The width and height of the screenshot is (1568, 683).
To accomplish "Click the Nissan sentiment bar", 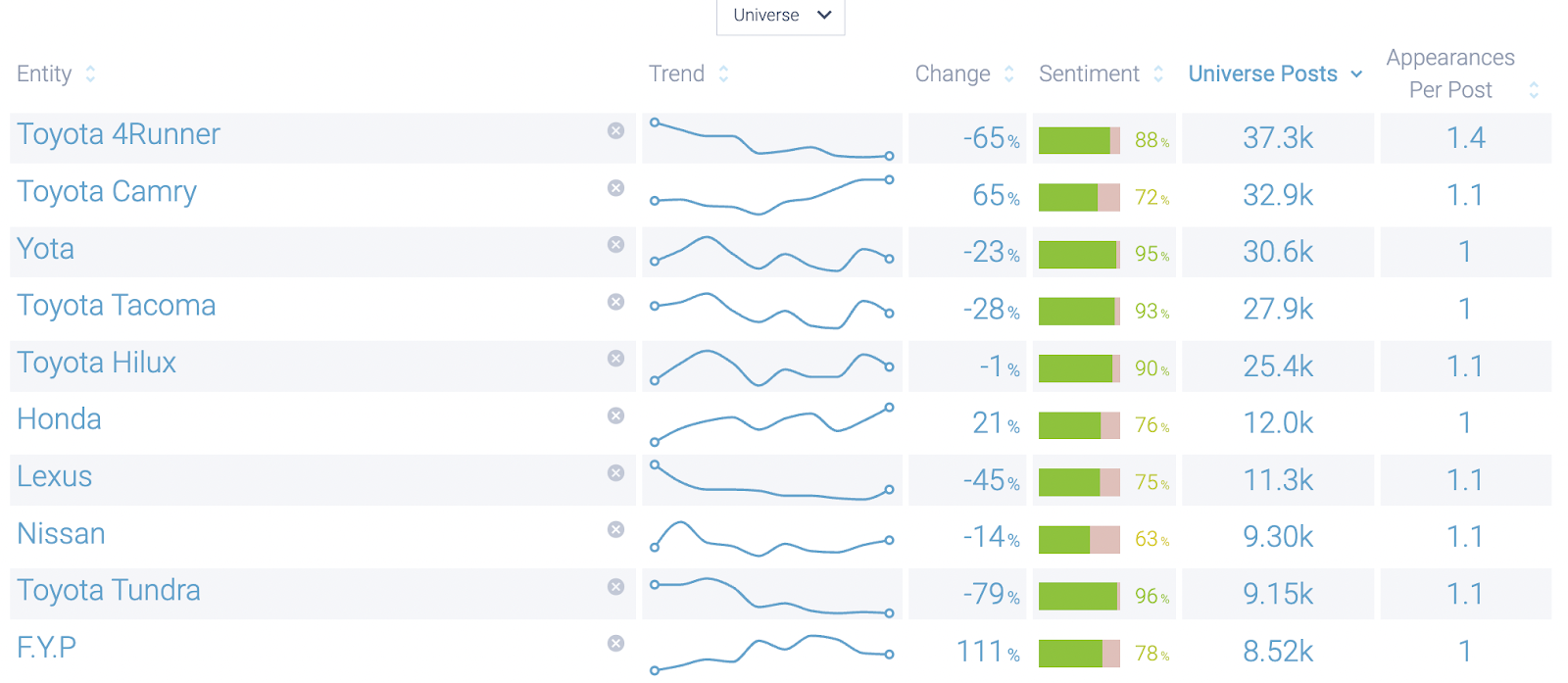I will click(1079, 539).
